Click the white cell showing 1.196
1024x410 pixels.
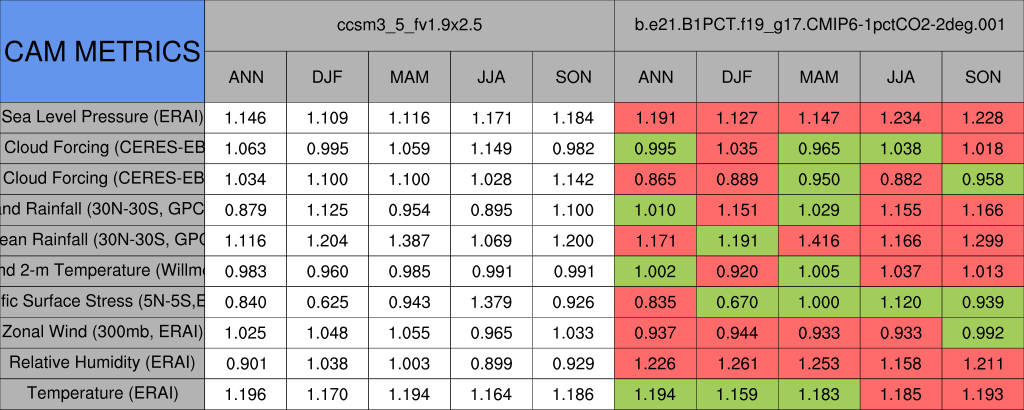[x=246, y=393]
